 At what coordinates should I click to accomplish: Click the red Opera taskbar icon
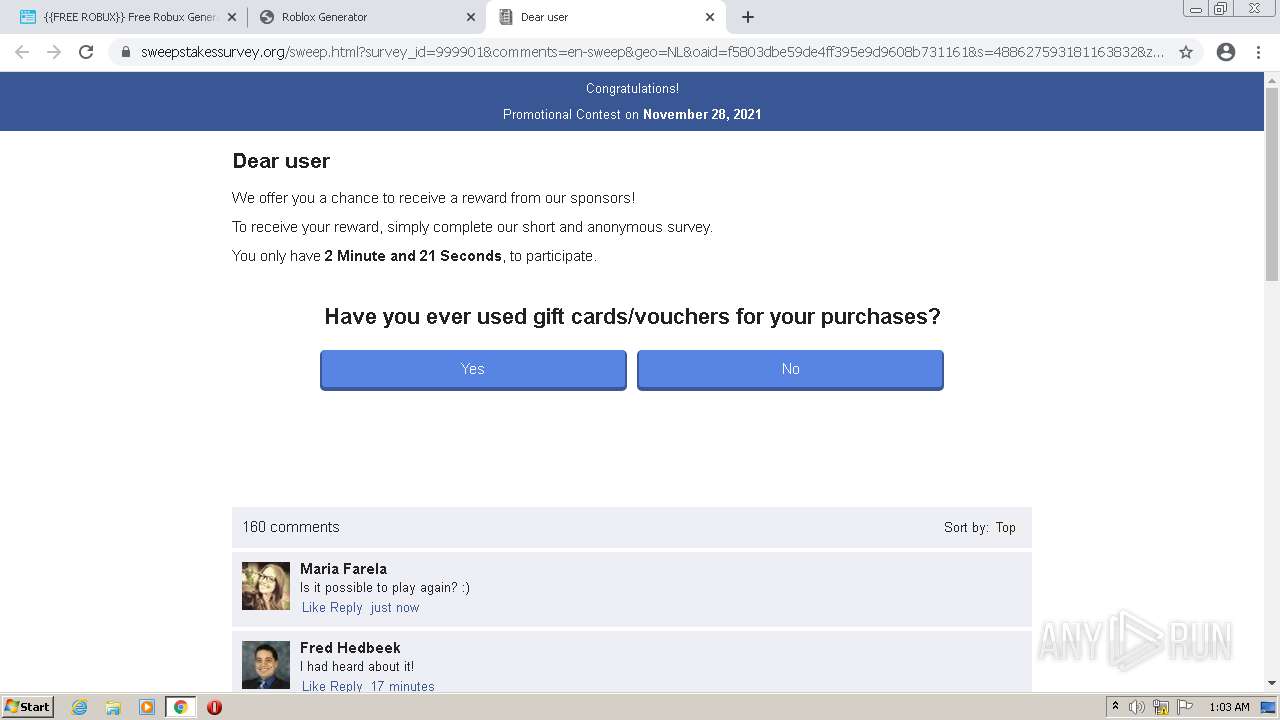(214, 707)
